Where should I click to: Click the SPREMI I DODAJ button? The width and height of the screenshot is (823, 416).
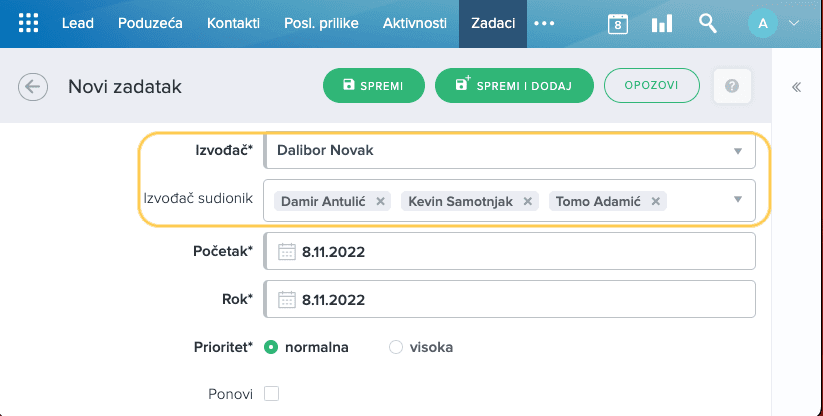click(514, 86)
